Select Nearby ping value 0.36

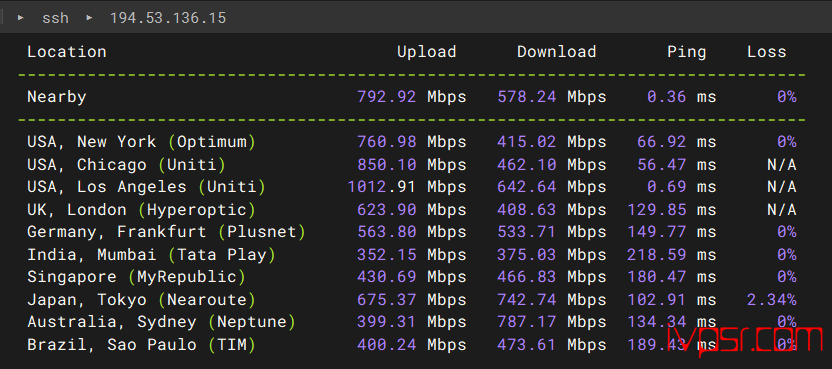[666, 97]
